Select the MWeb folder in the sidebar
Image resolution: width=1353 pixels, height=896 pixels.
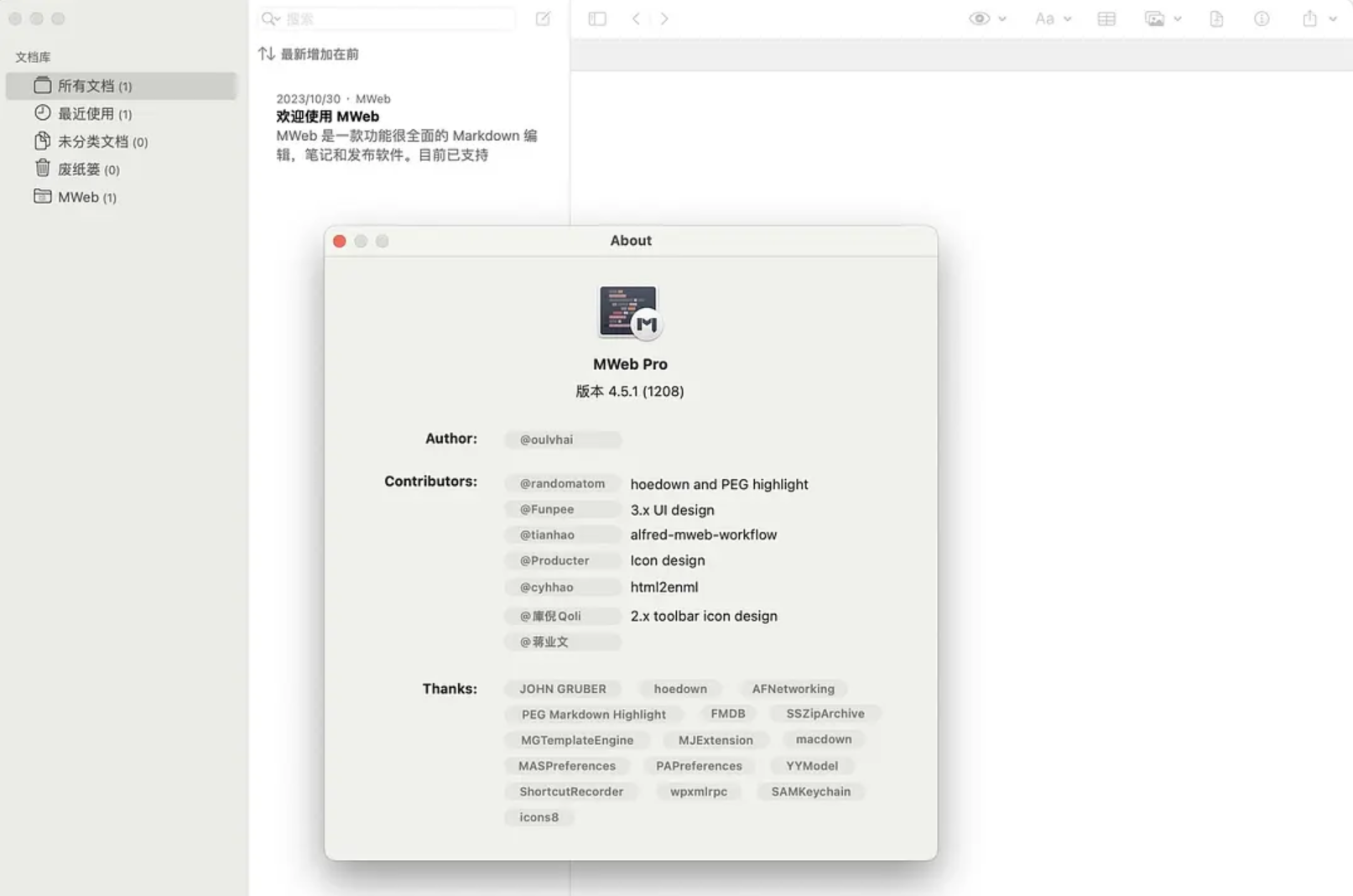pos(121,196)
